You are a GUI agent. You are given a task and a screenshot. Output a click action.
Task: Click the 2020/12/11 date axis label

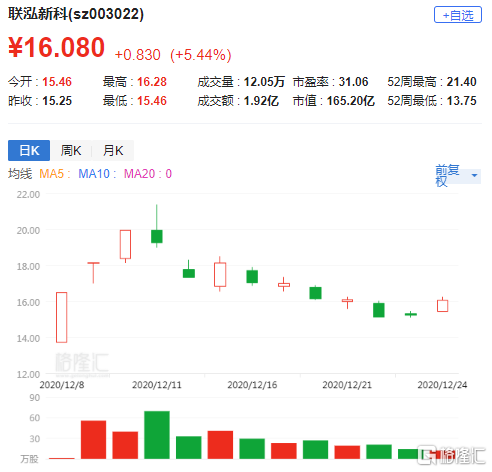click(x=157, y=385)
